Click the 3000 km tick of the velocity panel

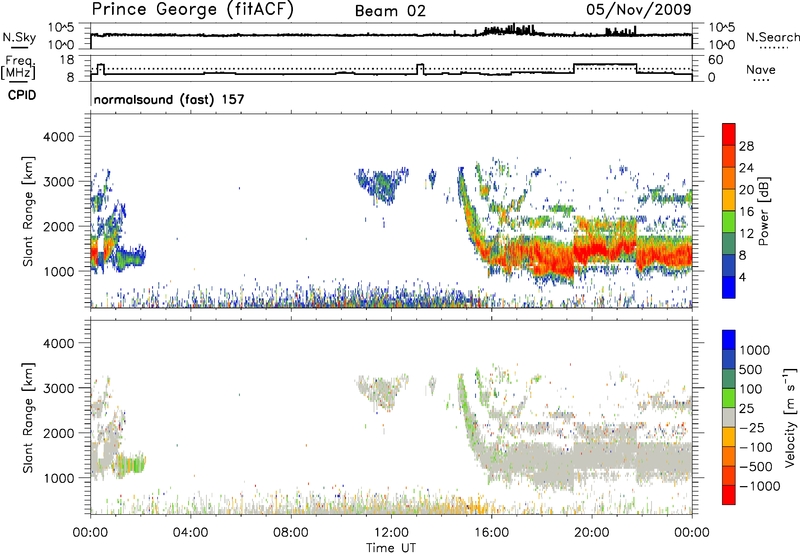[x=58, y=388]
